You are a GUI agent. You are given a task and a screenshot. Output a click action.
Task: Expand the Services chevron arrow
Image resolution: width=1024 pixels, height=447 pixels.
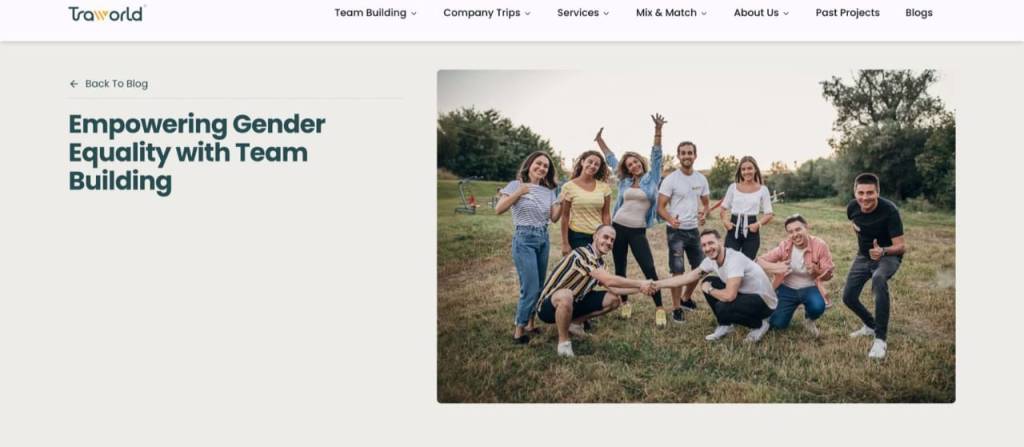pos(606,13)
